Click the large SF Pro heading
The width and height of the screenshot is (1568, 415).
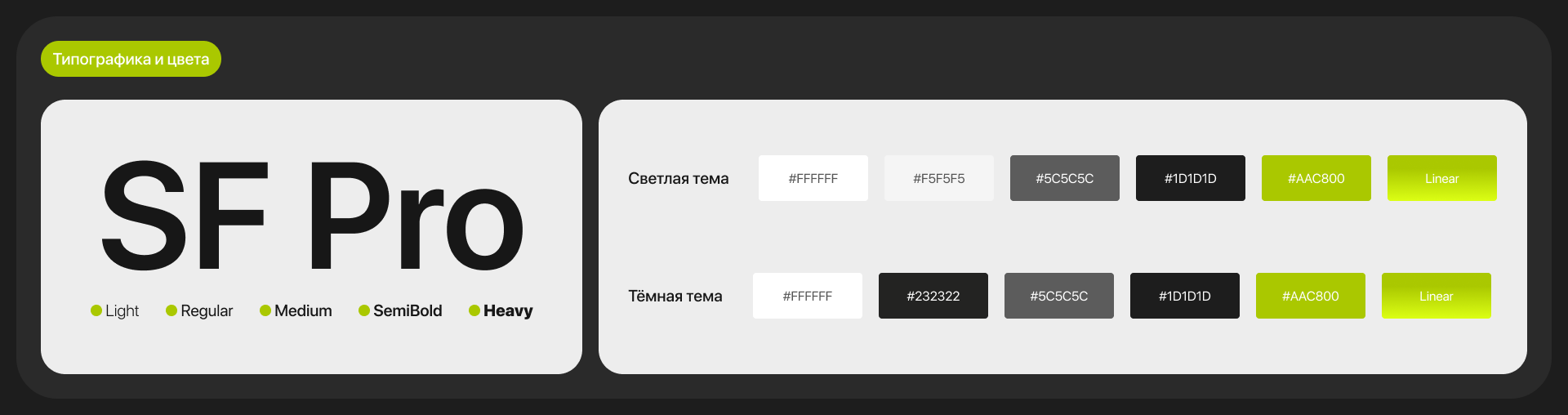[x=311, y=216]
